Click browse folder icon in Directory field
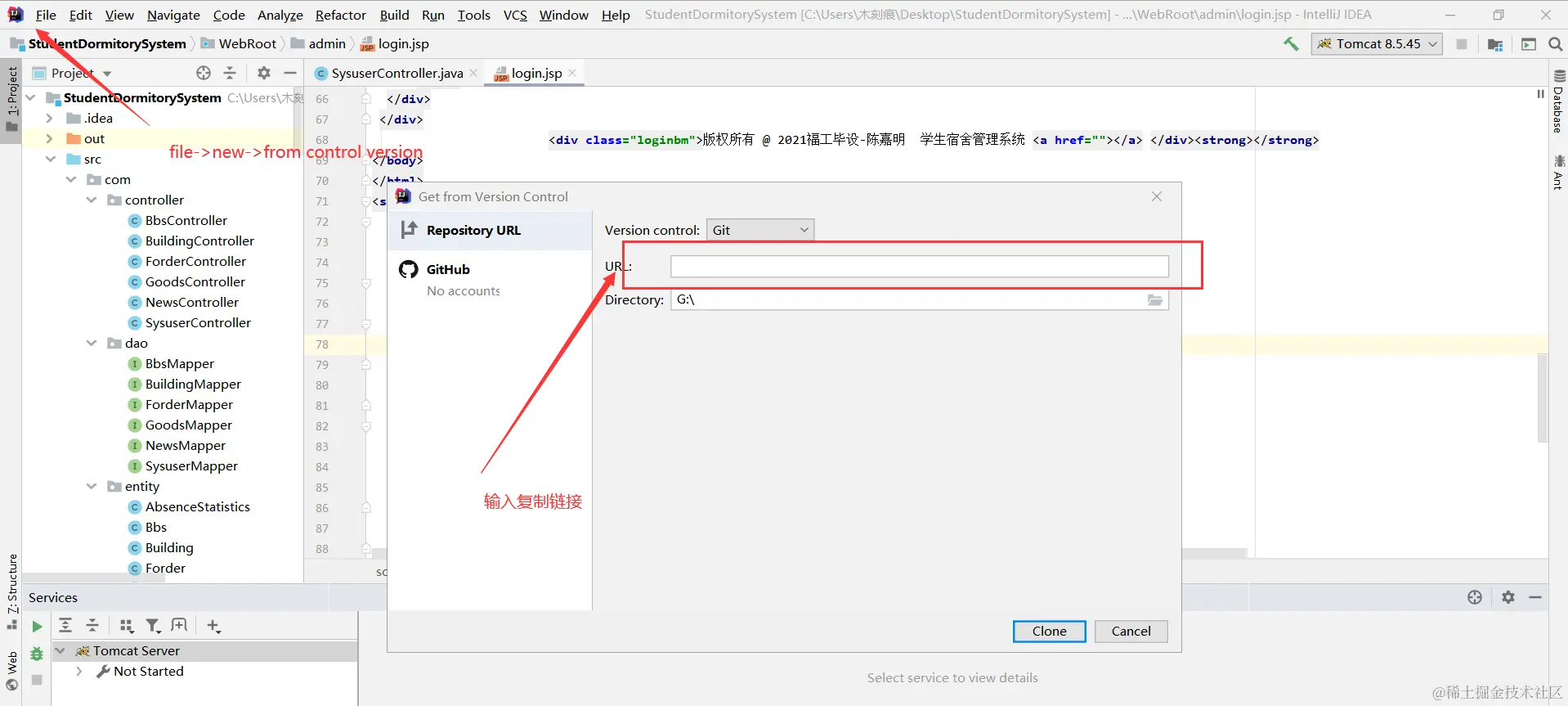This screenshot has width=1568, height=706. point(1155,299)
